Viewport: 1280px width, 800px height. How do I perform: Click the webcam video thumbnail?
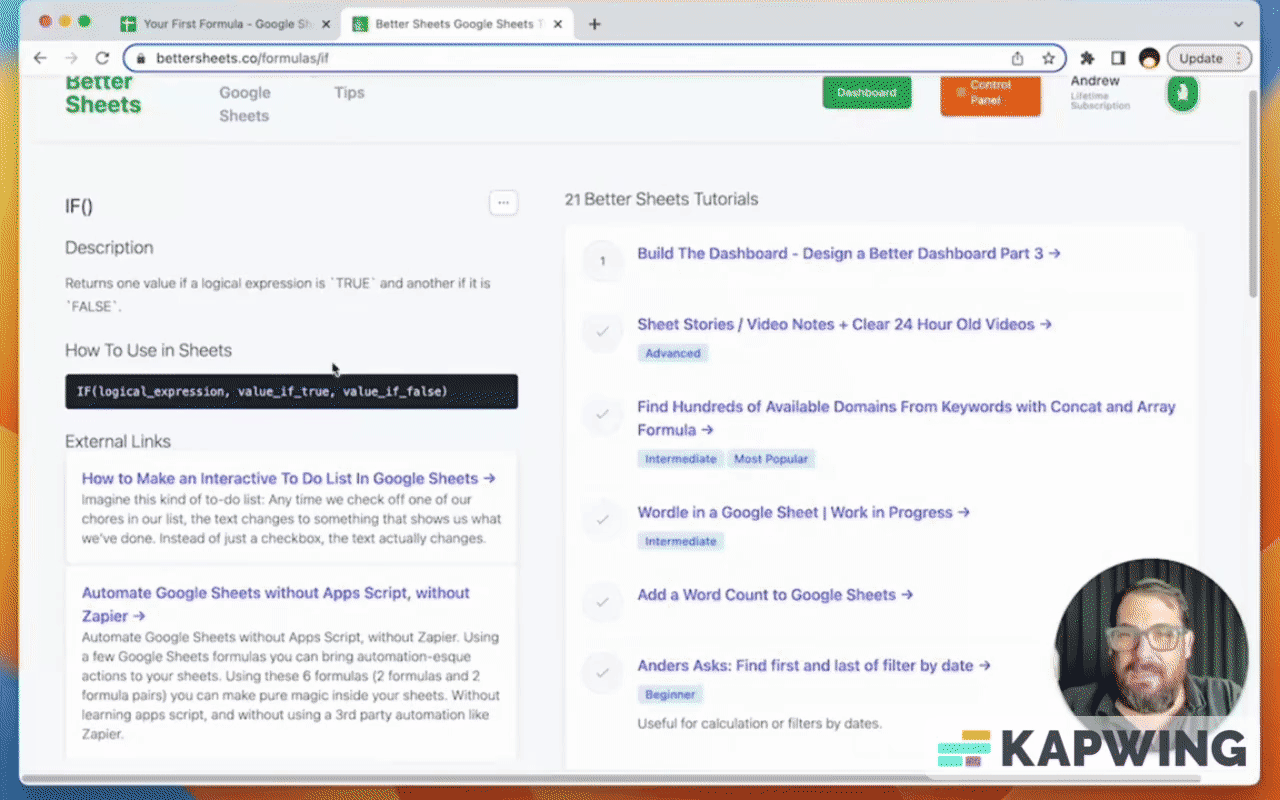coord(1151,655)
